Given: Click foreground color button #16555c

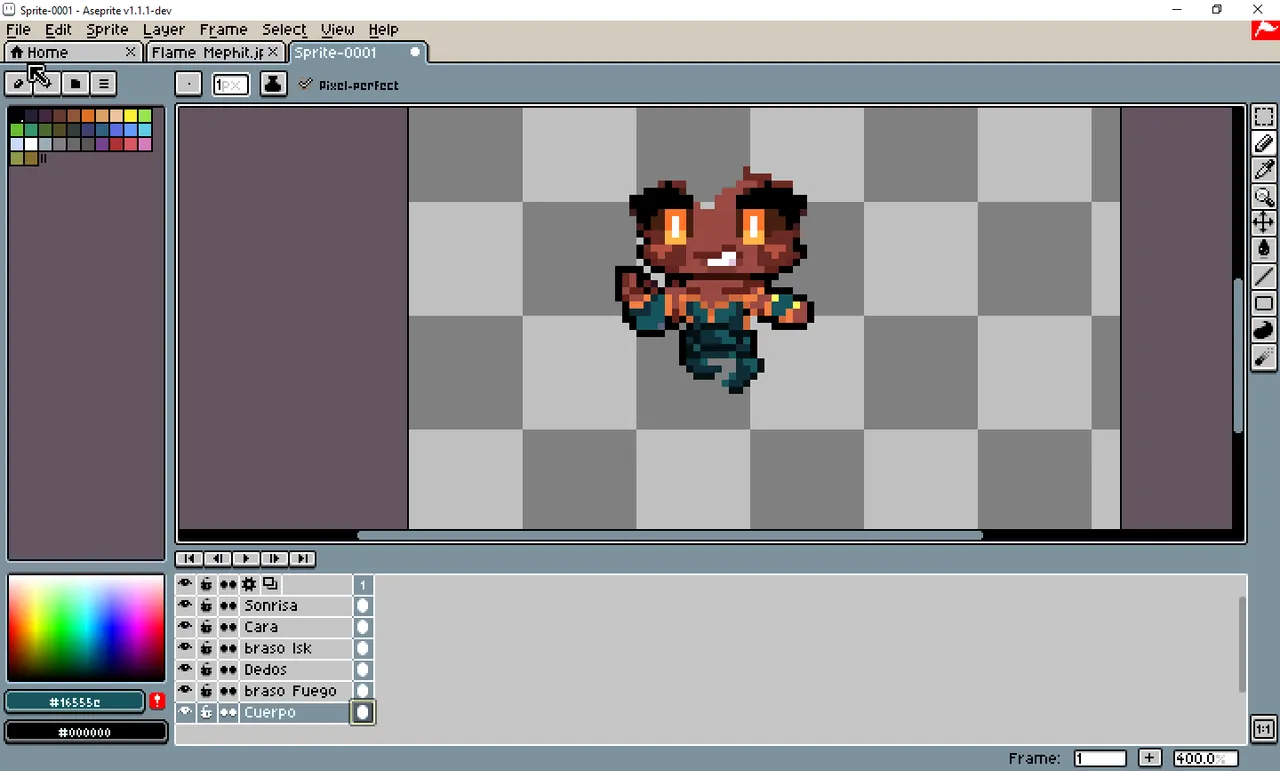Looking at the screenshot, I should (75, 702).
